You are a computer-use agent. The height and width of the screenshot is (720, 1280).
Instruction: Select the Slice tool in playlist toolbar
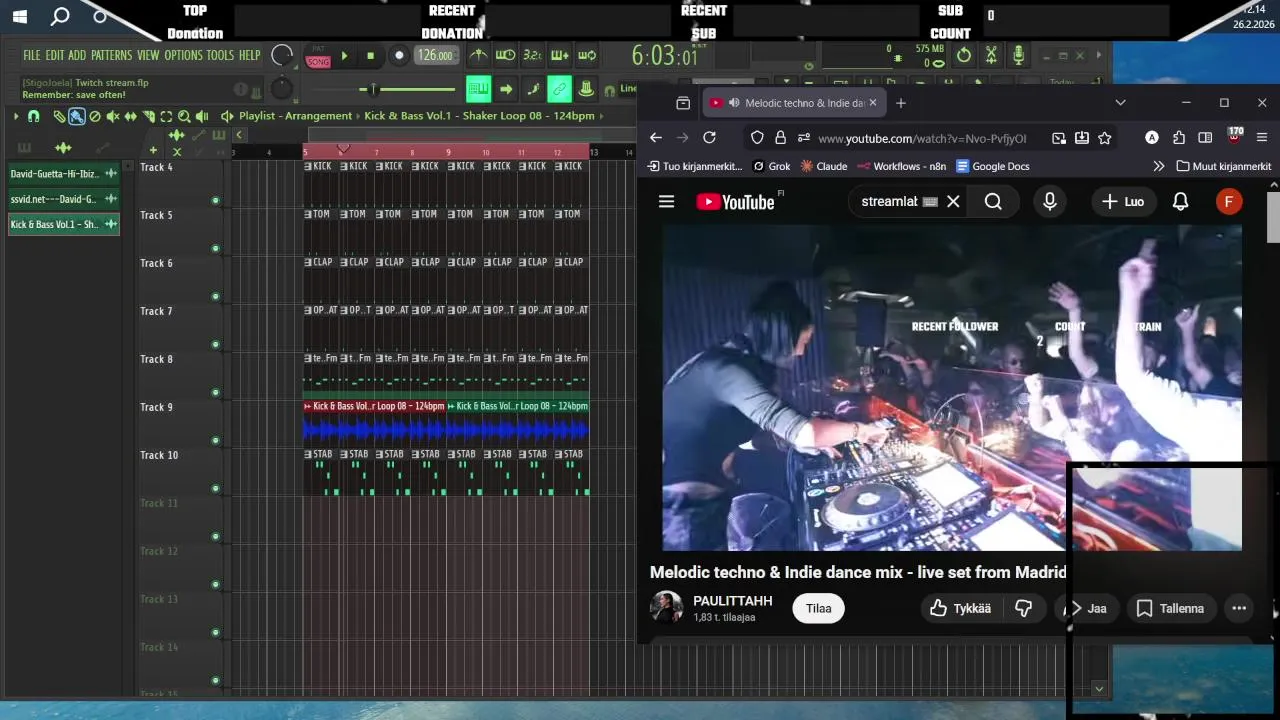(148, 116)
